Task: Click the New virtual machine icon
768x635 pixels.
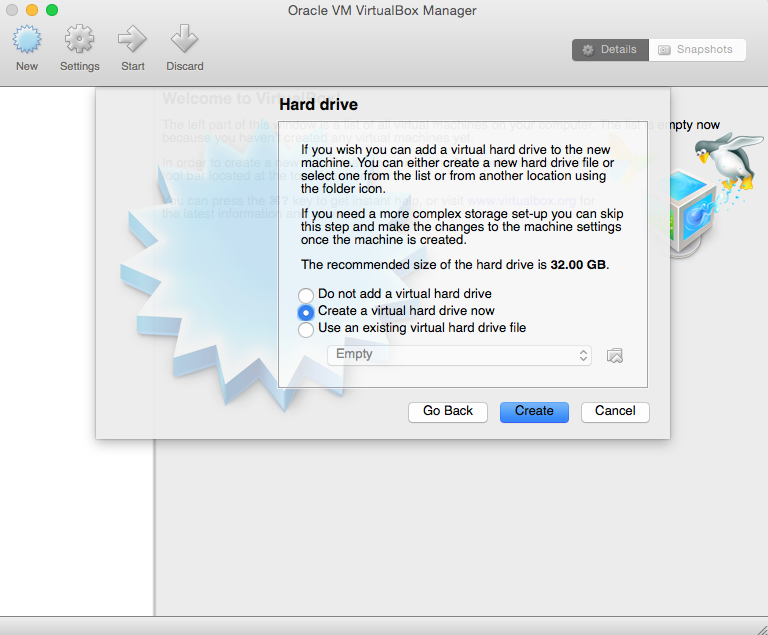Action: point(27,39)
